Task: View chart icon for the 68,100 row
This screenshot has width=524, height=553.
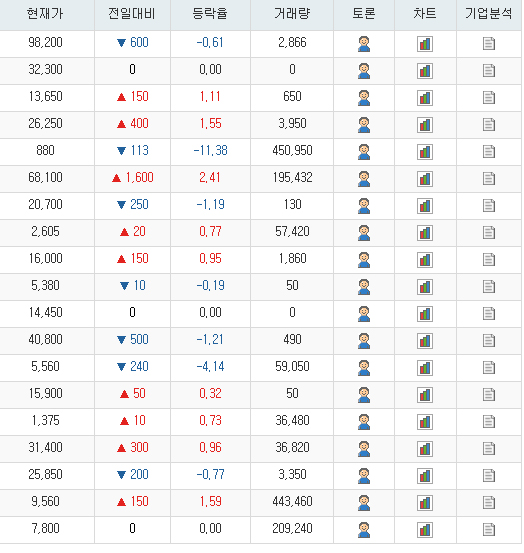Action: [425, 179]
